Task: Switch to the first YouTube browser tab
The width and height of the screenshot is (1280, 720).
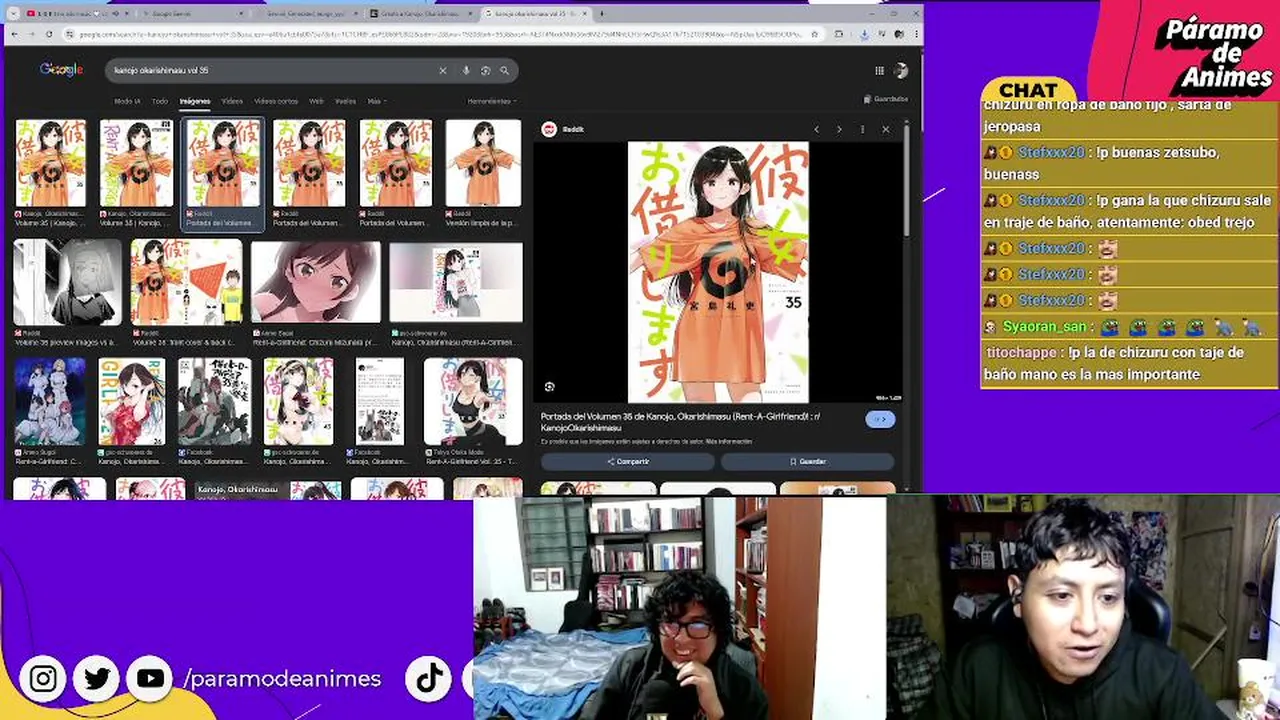Action: click(78, 14)
